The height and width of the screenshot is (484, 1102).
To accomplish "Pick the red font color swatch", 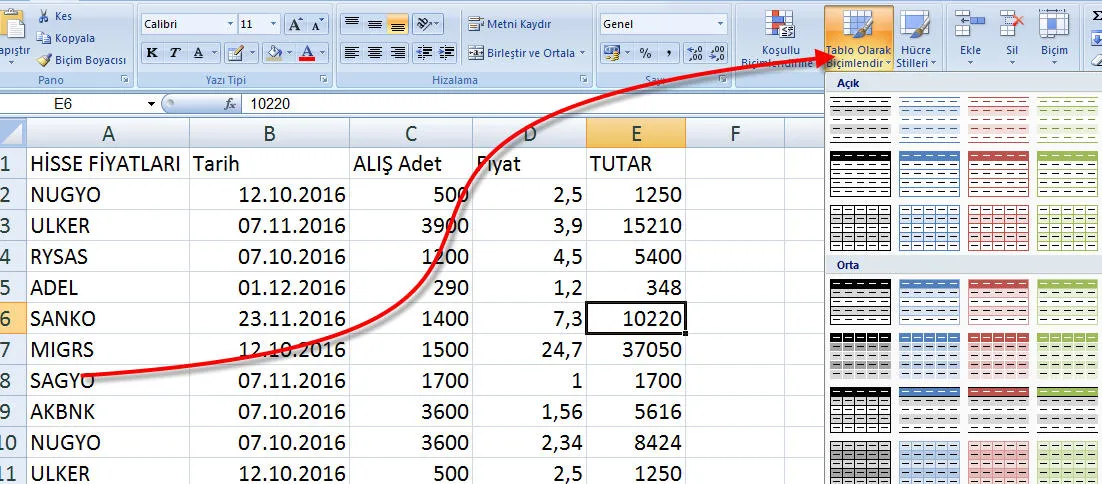I will pyautogui.click(x=307, y=53).
